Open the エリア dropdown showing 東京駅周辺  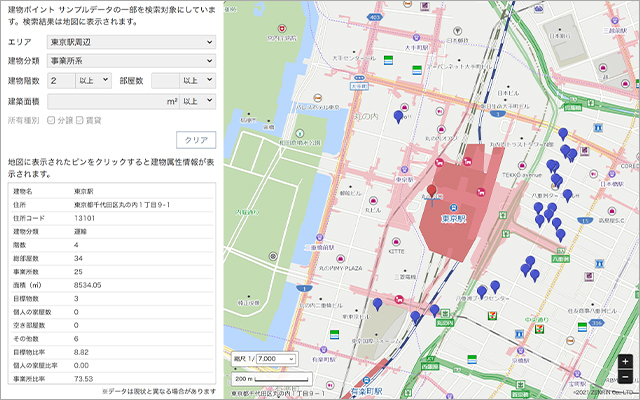click(131, 42)
